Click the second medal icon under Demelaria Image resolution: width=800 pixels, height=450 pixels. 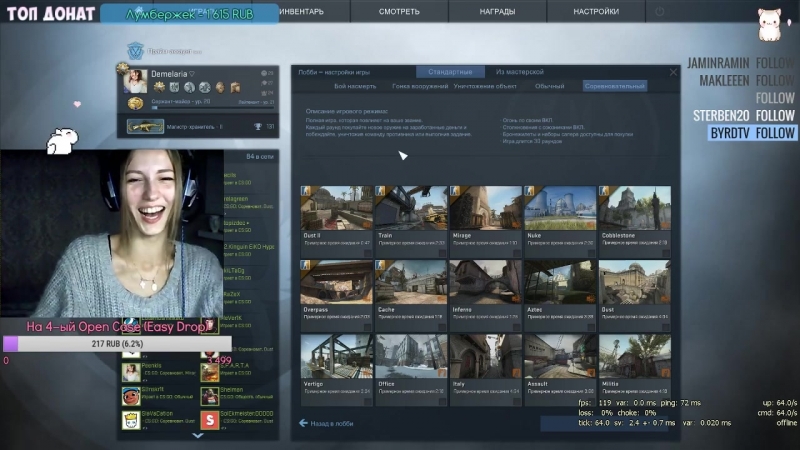click(x=174, y=87)
